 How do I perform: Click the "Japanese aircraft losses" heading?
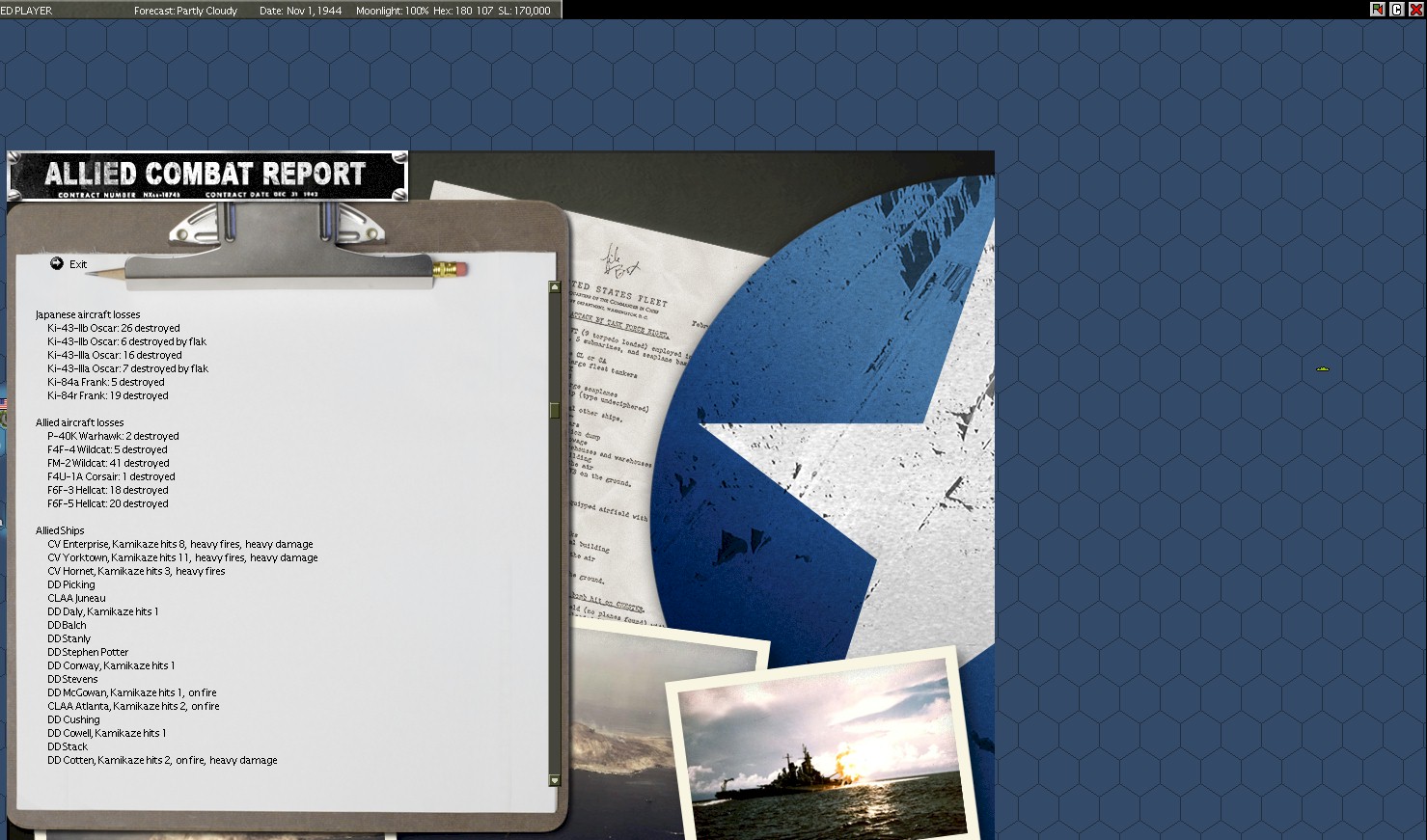(88, 314)
